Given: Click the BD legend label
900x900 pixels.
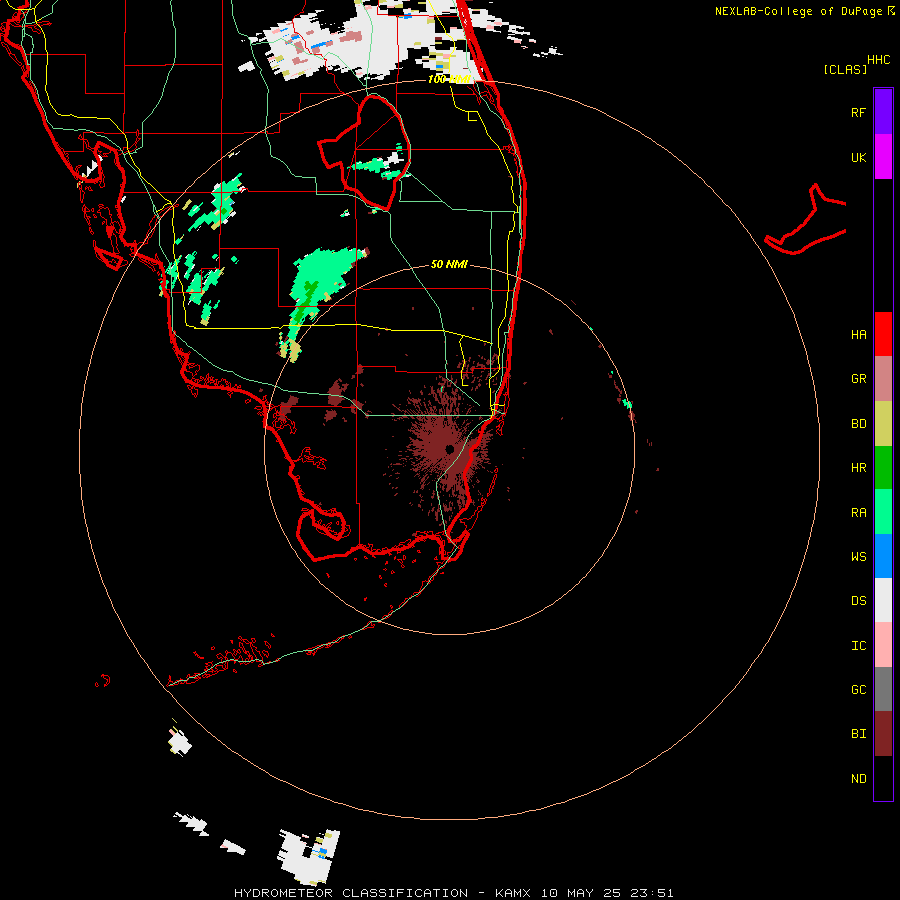Looking at the screenshot, I should pos(858,424).
